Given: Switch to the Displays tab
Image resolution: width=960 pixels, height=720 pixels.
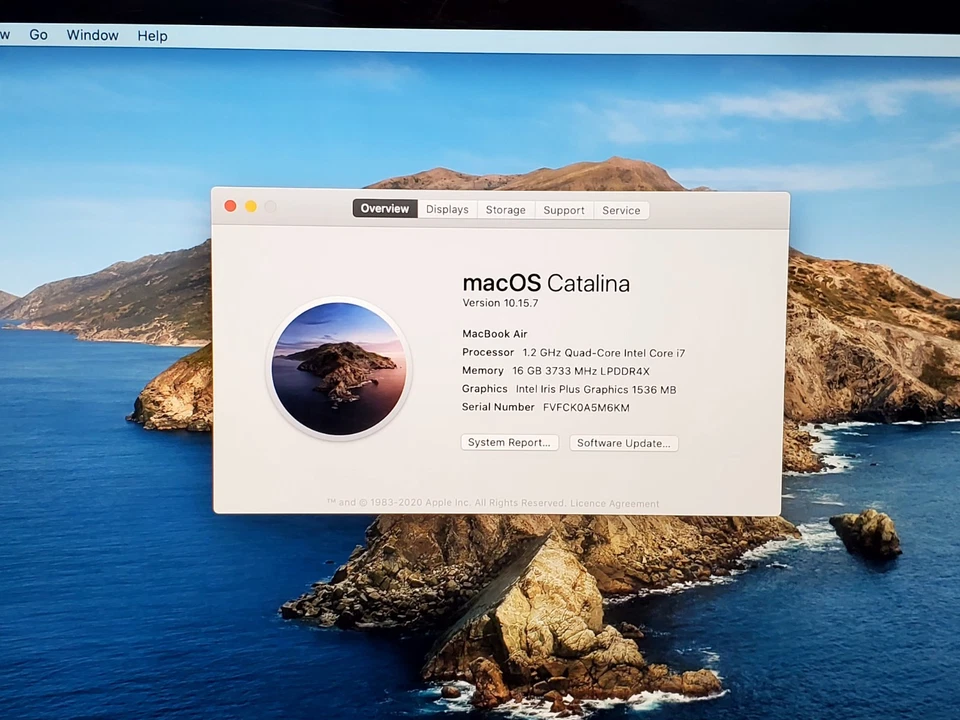Looking at the screenshot, I should click(448, 209).
